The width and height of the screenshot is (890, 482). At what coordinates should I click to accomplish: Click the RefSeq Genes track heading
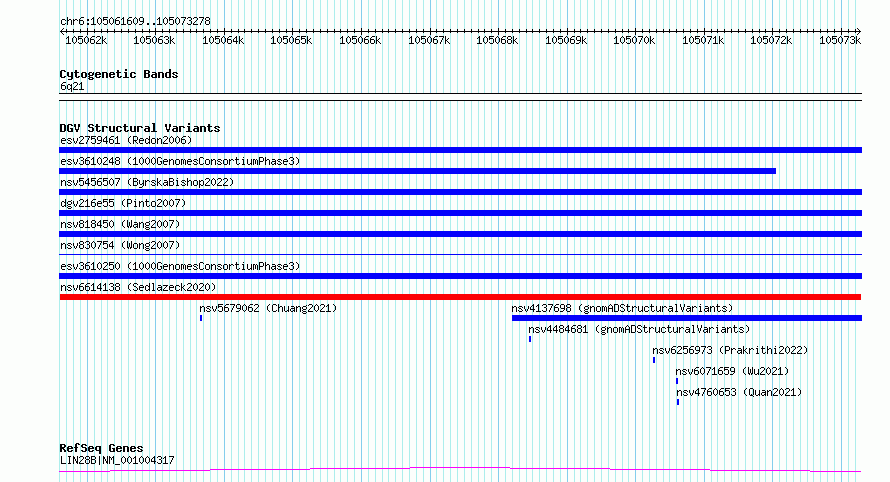[101, 449]
